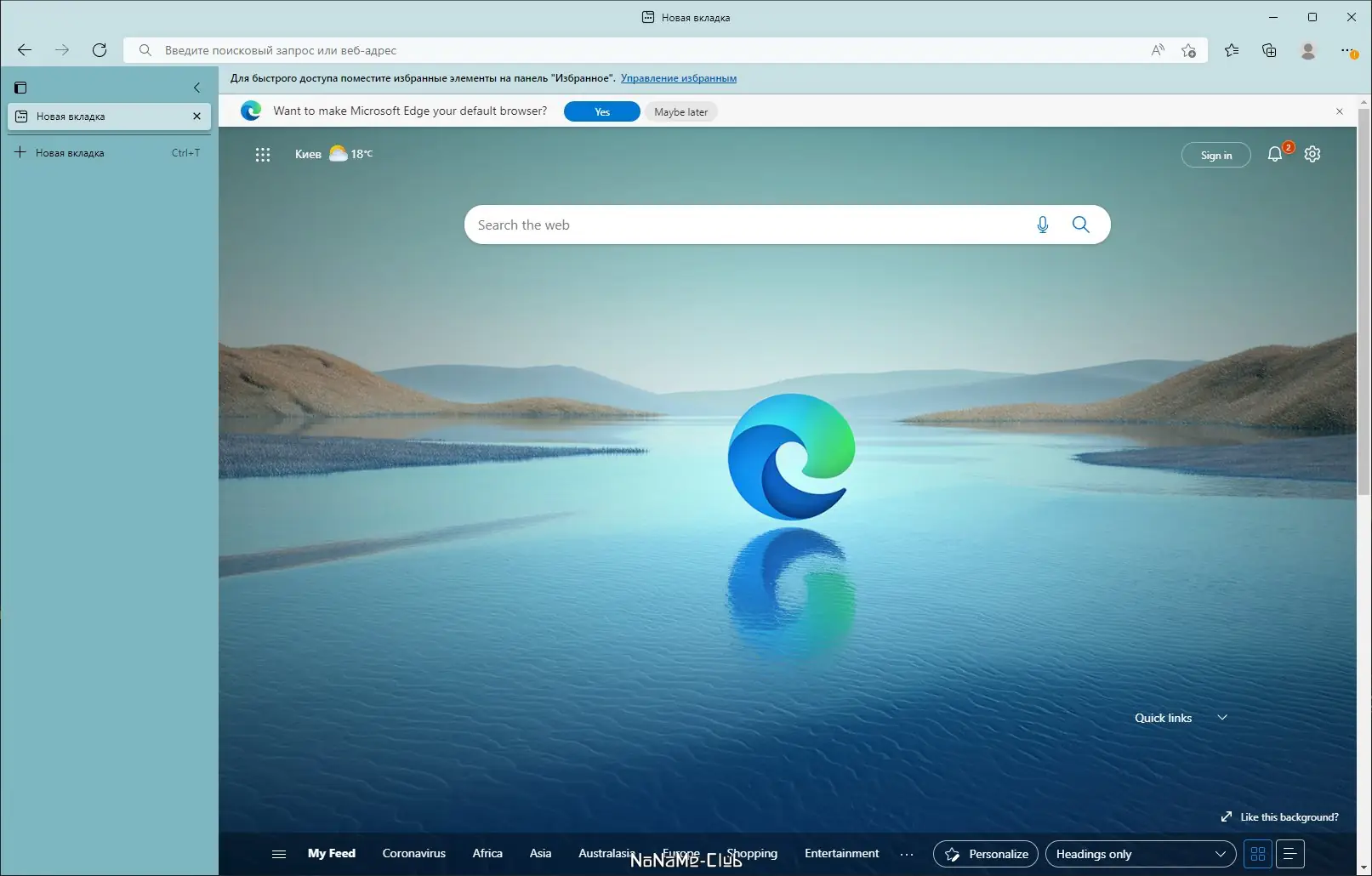Click Like this background? link
Image resolution: width=1372 pixels, height=876 pixels.
pos(1280,817)
